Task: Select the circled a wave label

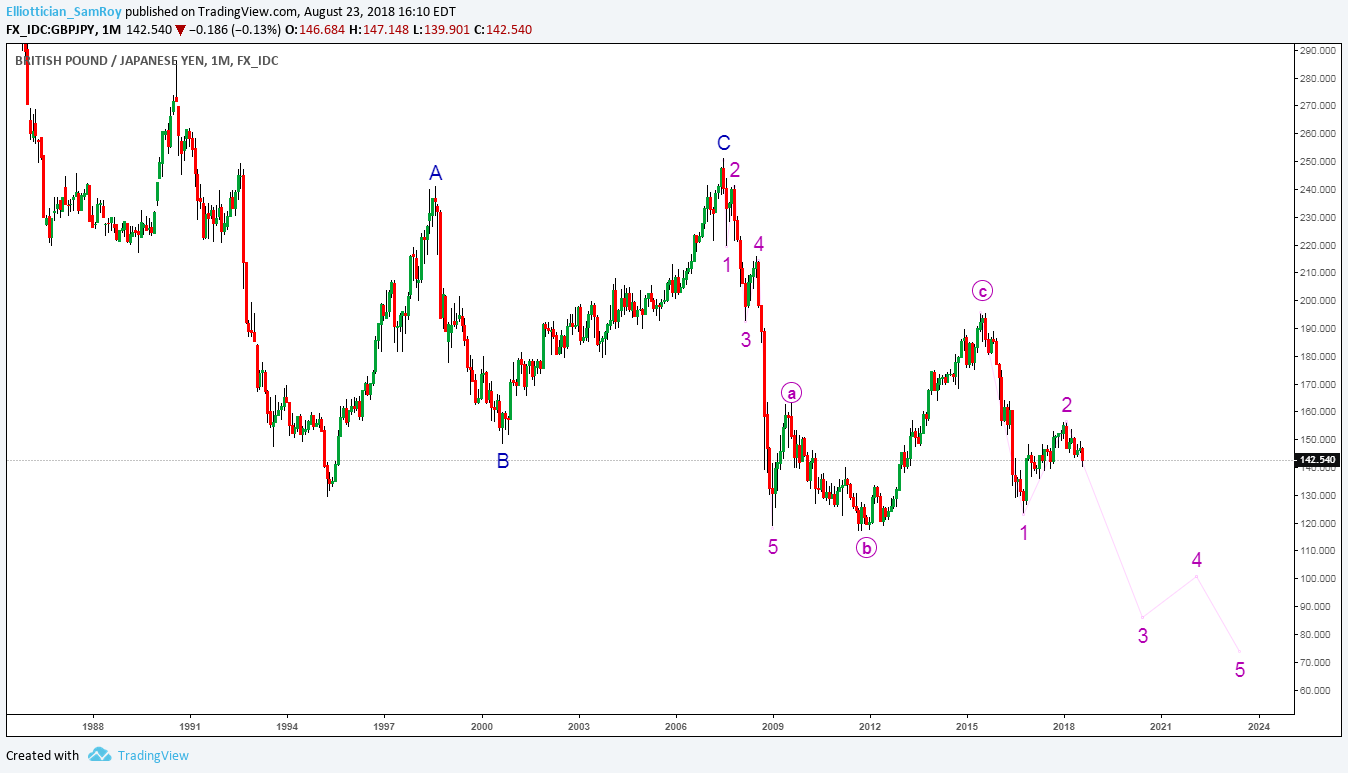Action: pos(791,393)
